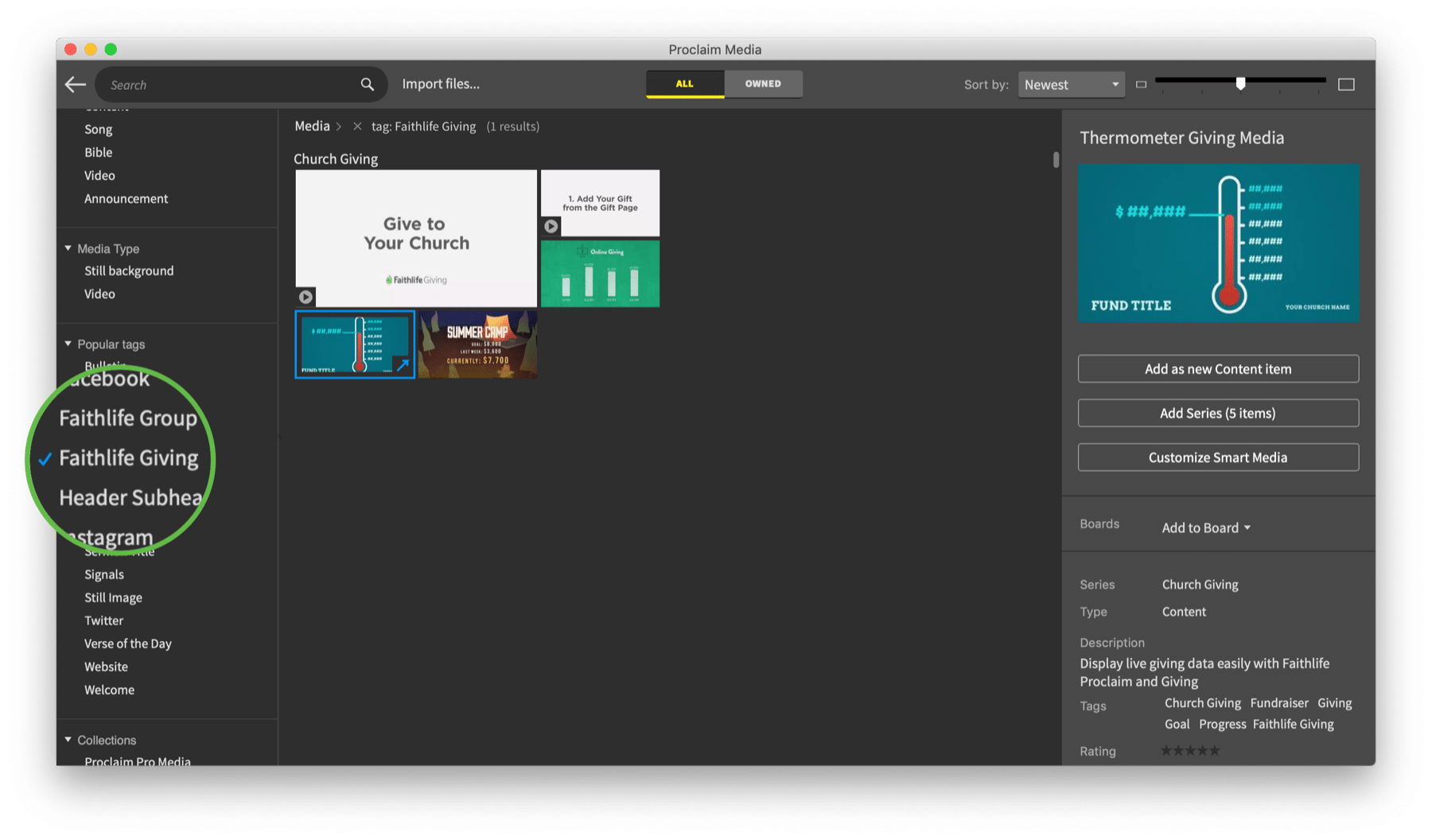
Task: Click the Goal tag
Action: pyautogui.click(x=1177, y=724)
